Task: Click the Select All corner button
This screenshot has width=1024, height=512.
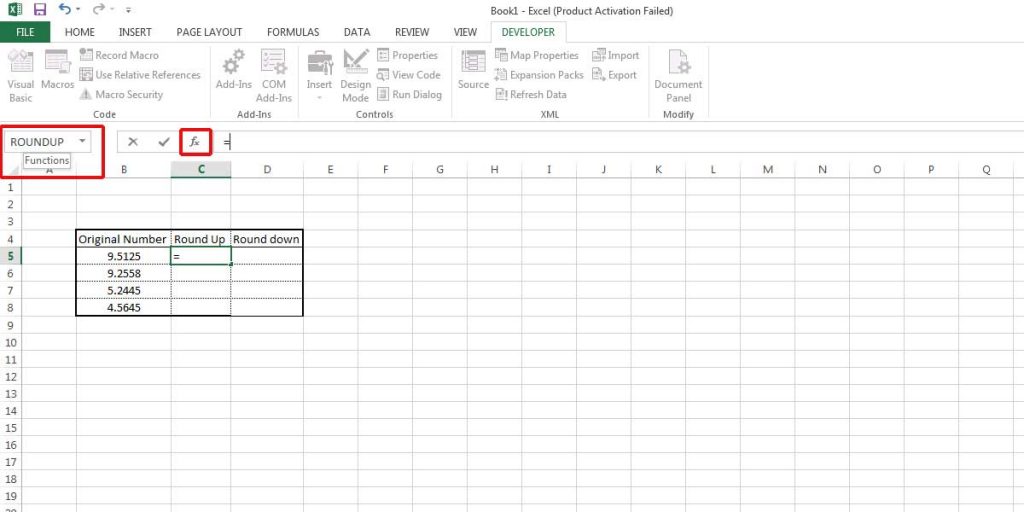Action: click(x=11, y=170)
